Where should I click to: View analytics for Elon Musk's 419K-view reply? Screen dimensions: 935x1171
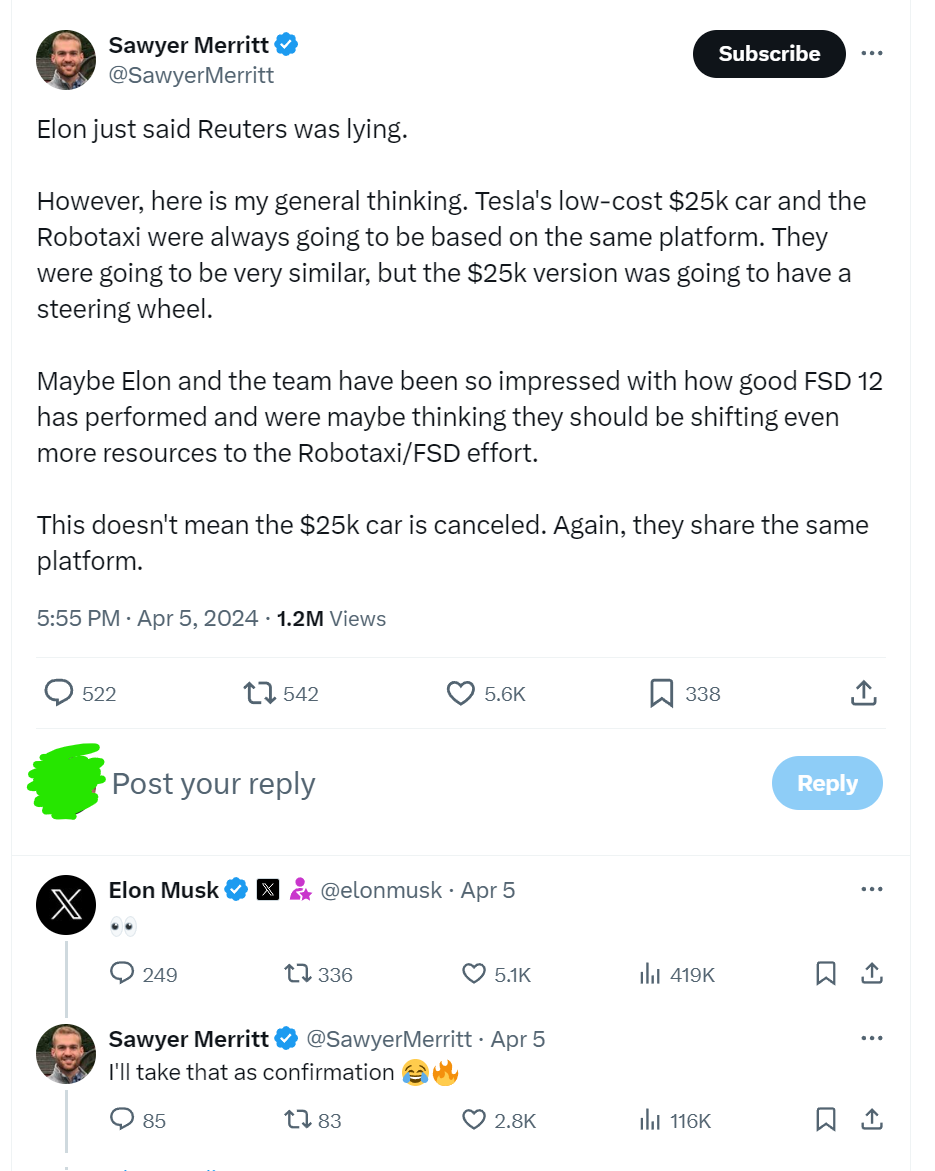click(649, 974)
